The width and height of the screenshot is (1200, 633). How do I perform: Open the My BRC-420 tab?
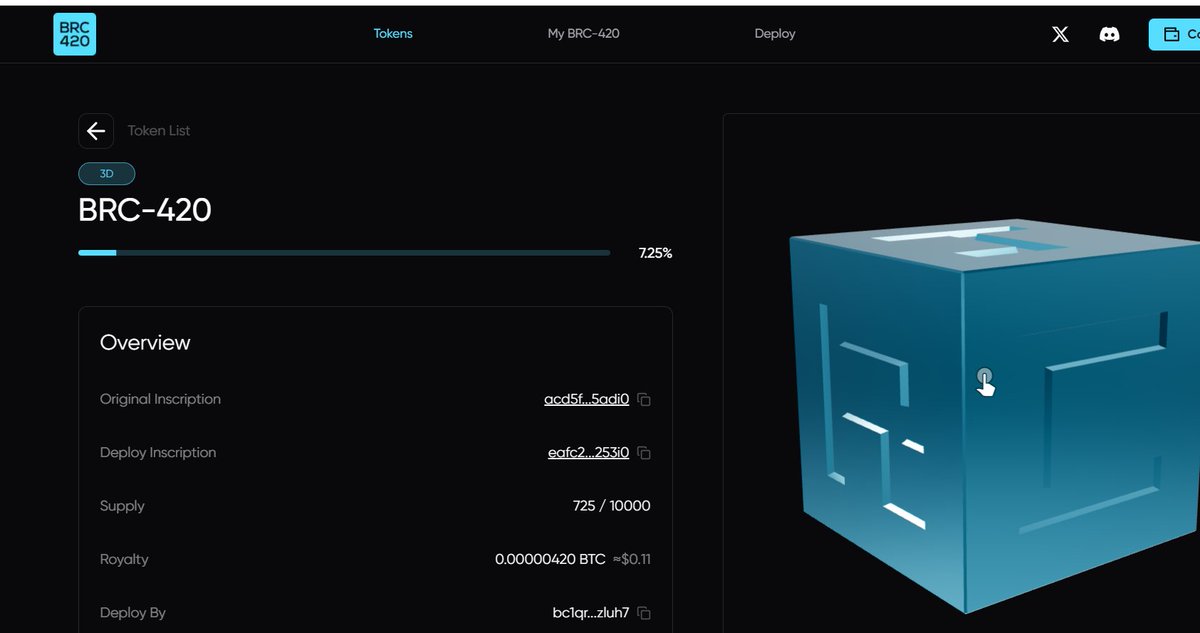tap(583, 34)
